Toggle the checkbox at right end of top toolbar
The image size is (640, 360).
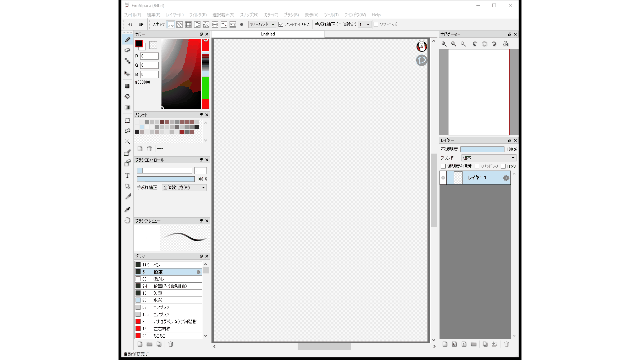(x=376, y=24)
